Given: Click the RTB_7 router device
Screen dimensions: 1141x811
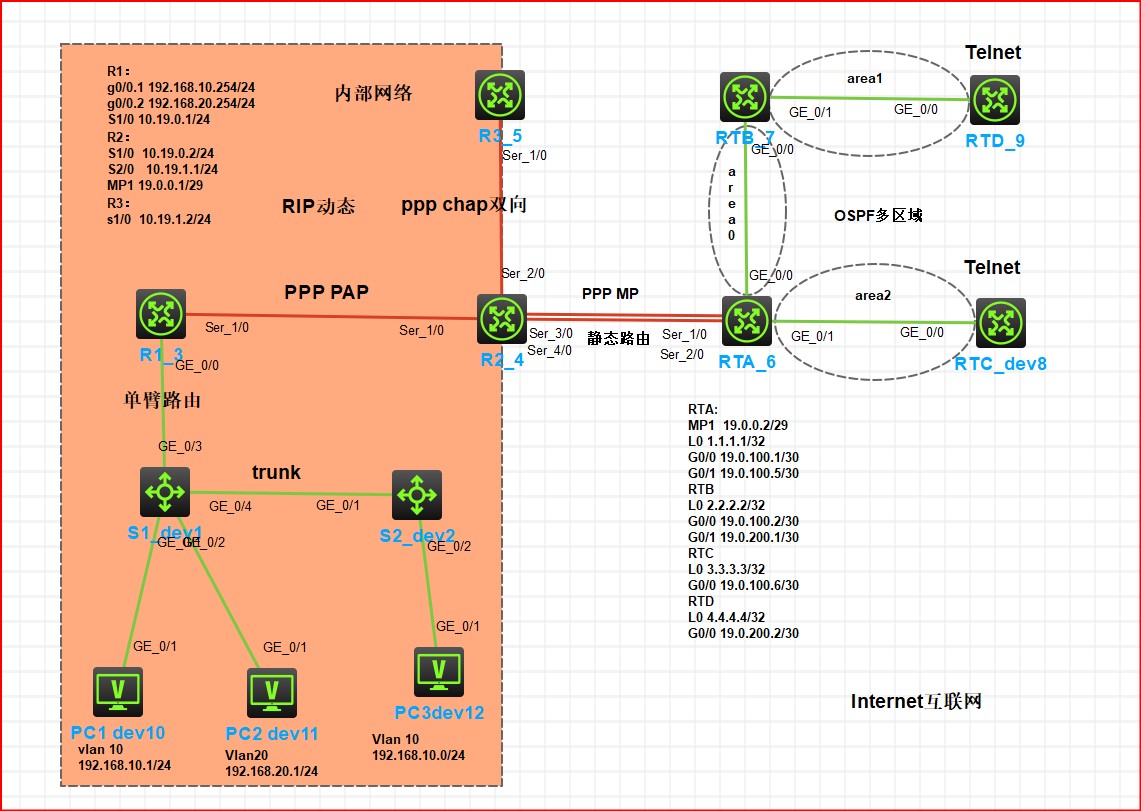Looking at the screenshot, I should (745, 97).
